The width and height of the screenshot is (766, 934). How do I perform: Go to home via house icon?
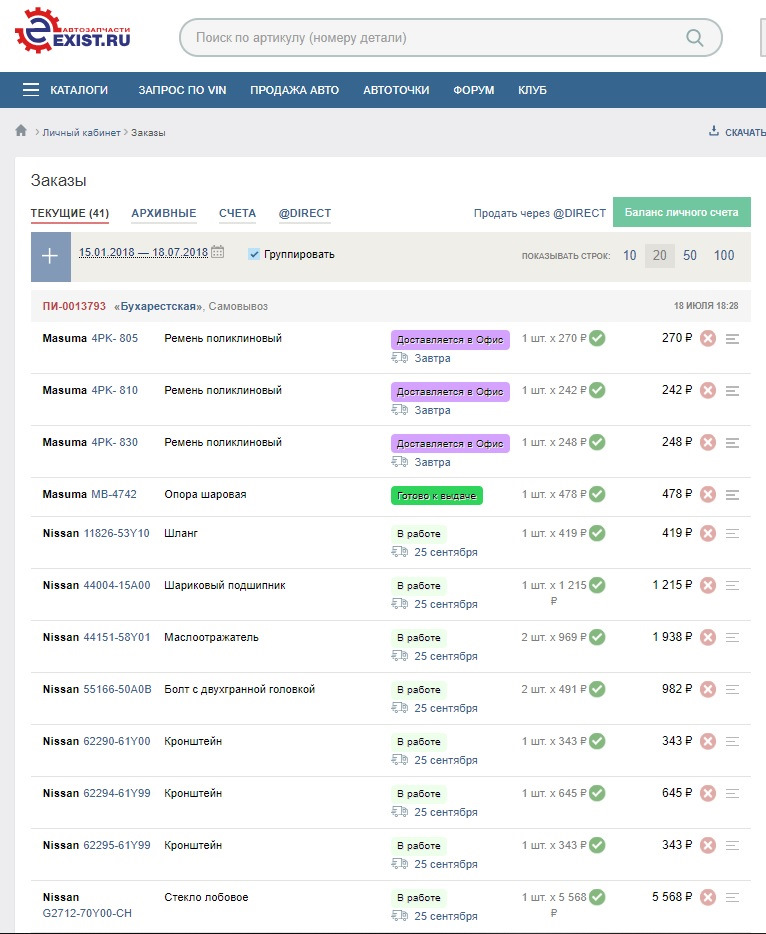[x=21, y=130]
